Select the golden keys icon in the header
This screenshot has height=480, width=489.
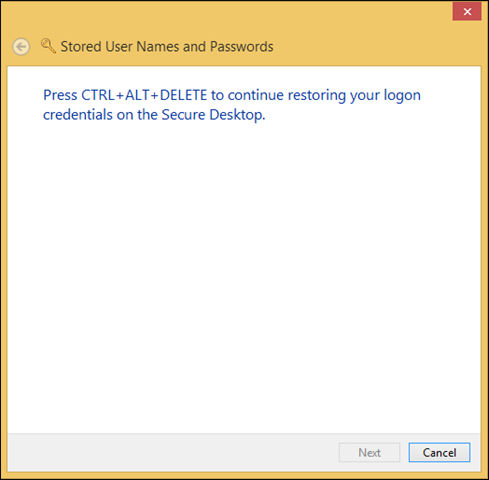(x=48, y=46)
